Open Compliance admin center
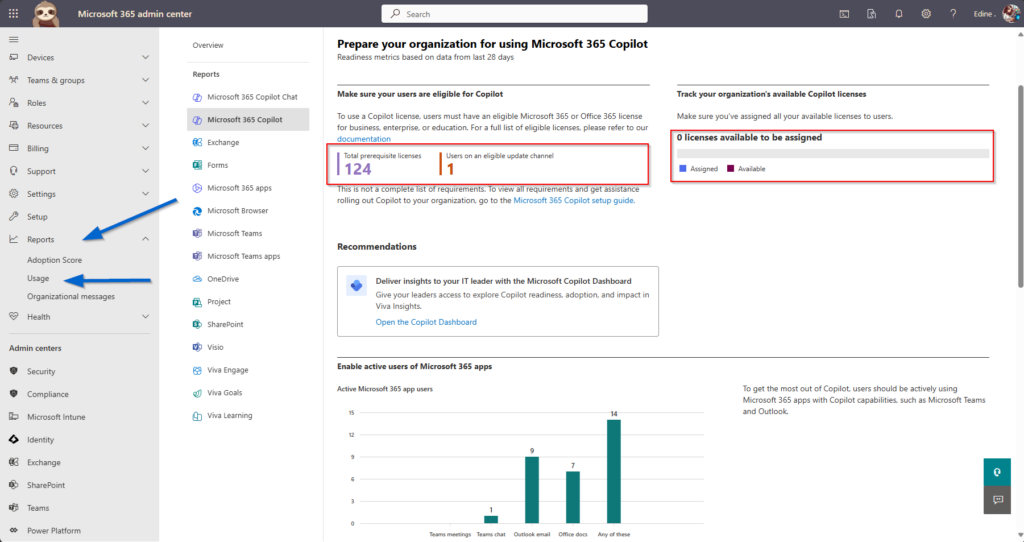The width and height of the screenshot is (1024, 542). pyautogui.click(x=48, y=394)
